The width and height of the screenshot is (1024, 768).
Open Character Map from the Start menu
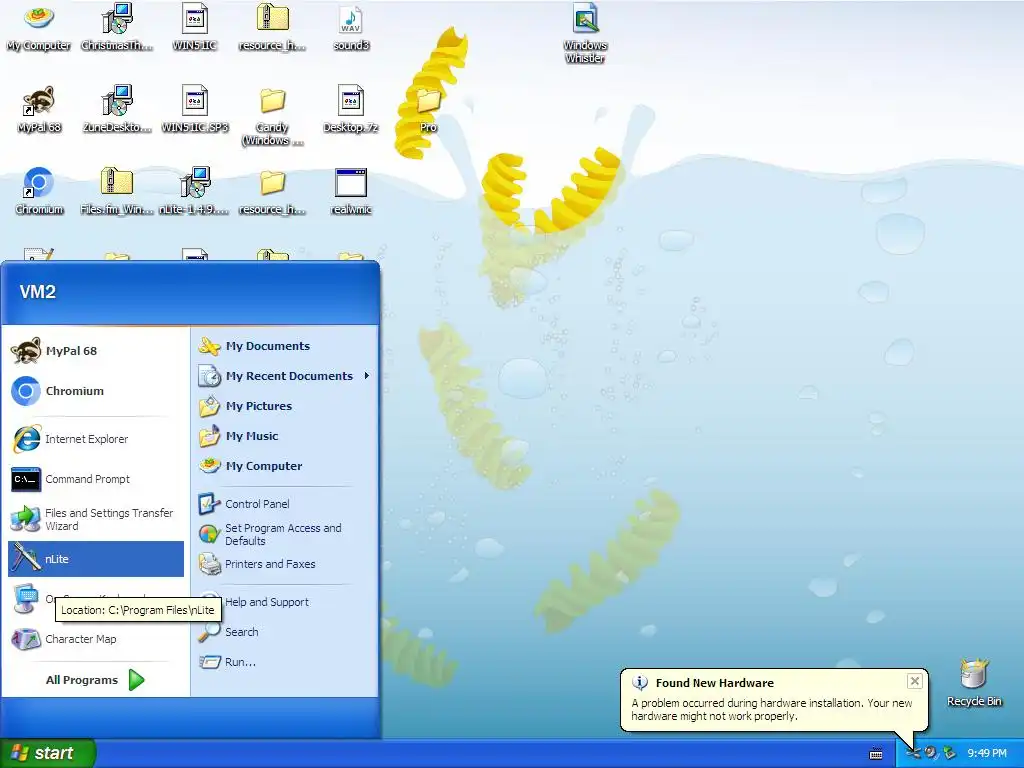[96, 639]
